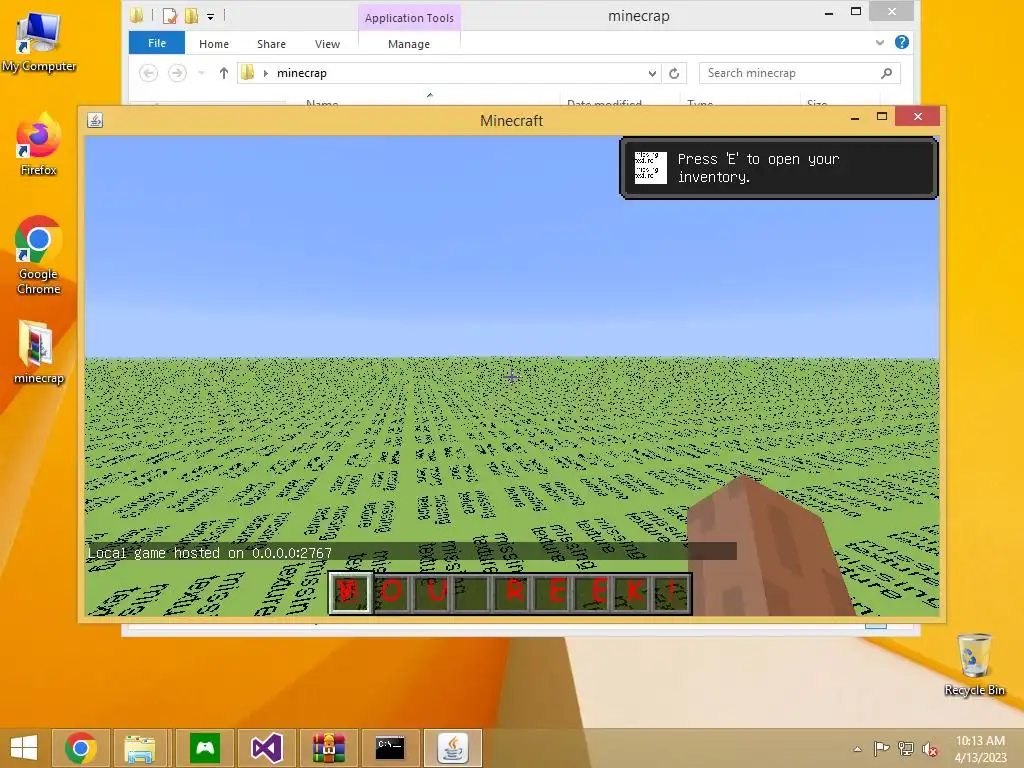Go forward in Explorer navigation
Viewport: 1024px width, 768px height.
tap(177, 73)
